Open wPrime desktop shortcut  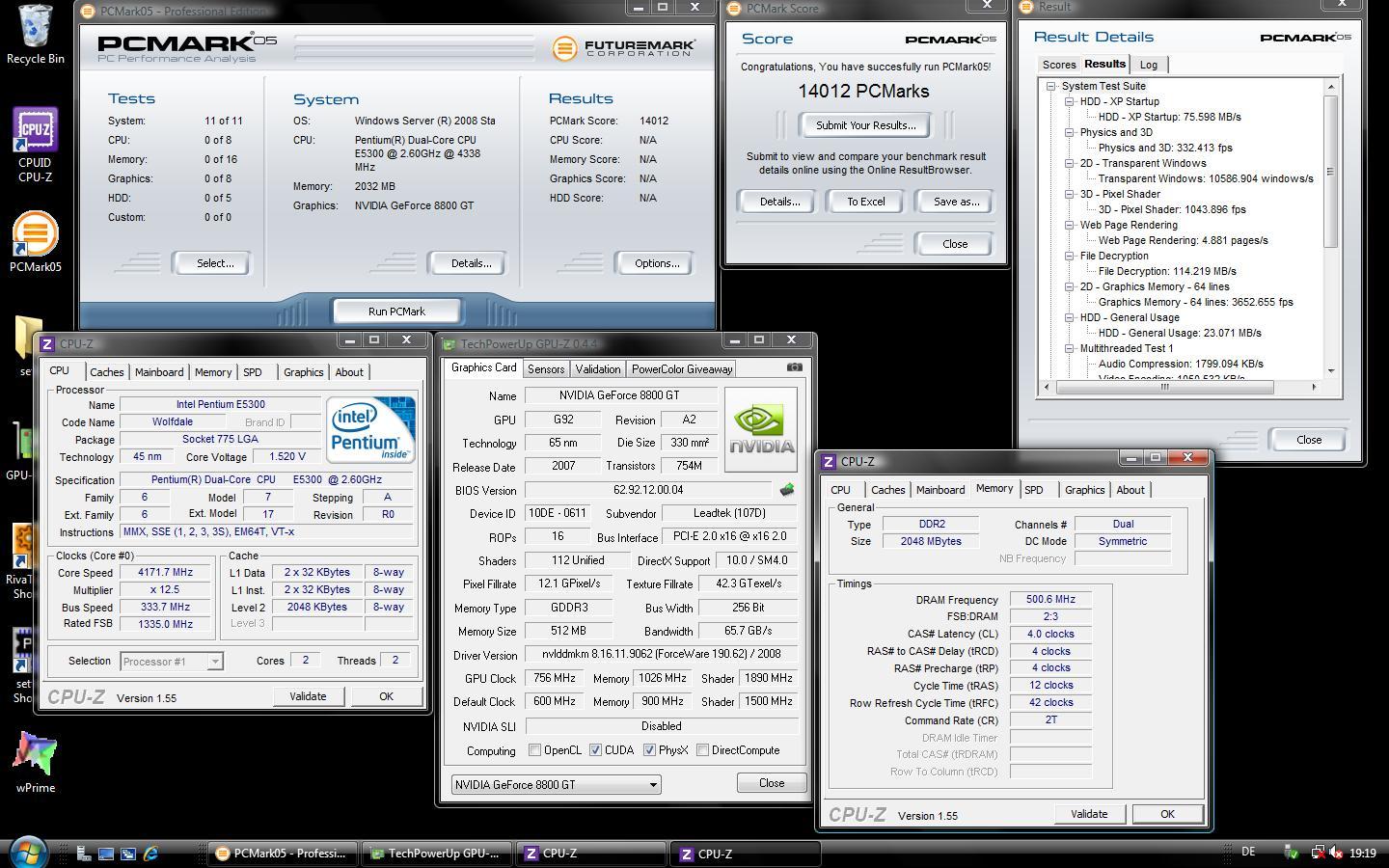coord(36,762)
